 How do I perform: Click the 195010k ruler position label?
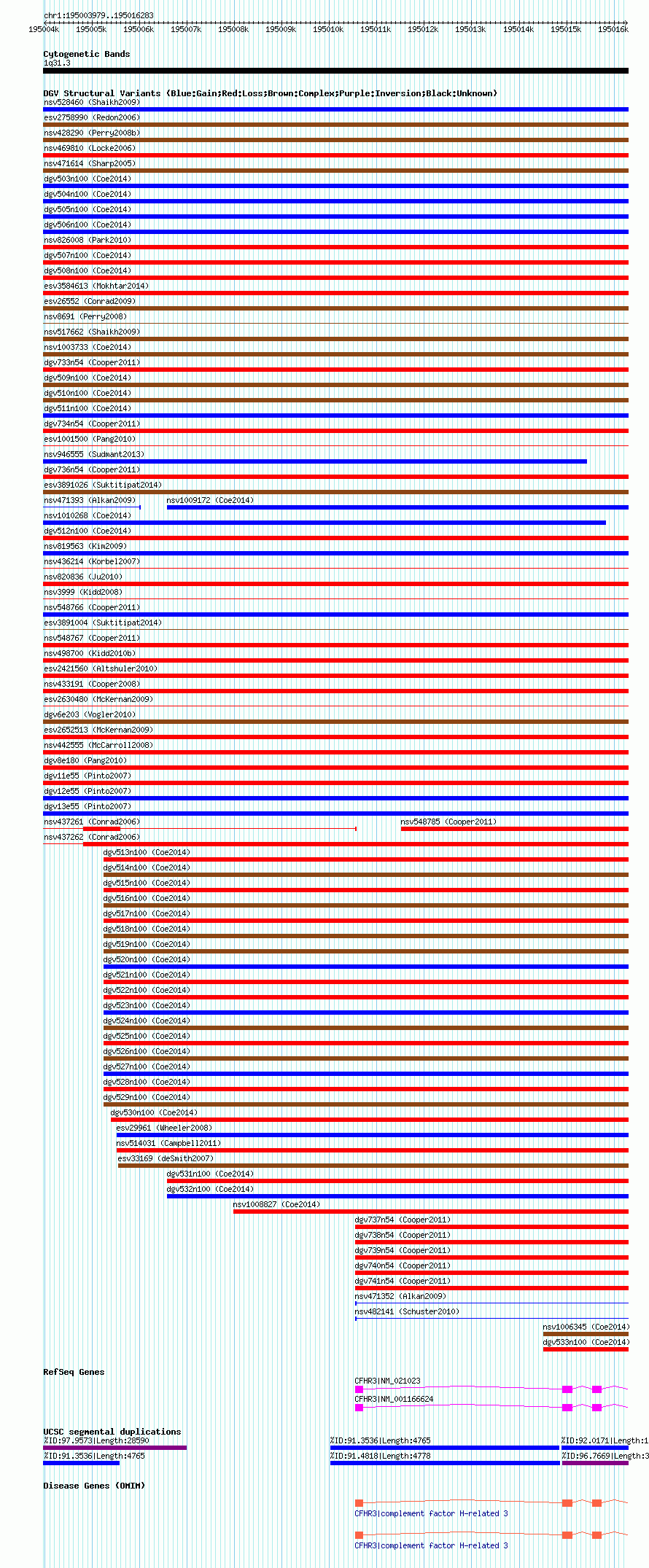coord(328,29)
